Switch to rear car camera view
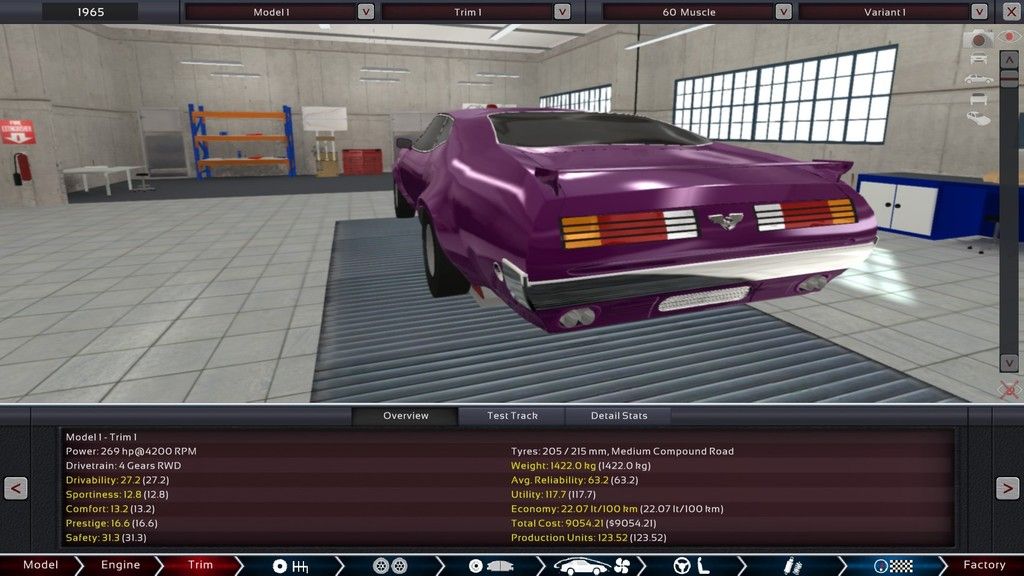The height and width of the screenshot is (576, 1024). [x=978, y=99]
